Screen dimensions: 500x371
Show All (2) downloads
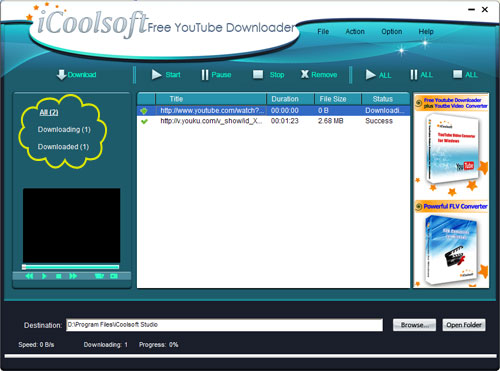click(49, 112)
